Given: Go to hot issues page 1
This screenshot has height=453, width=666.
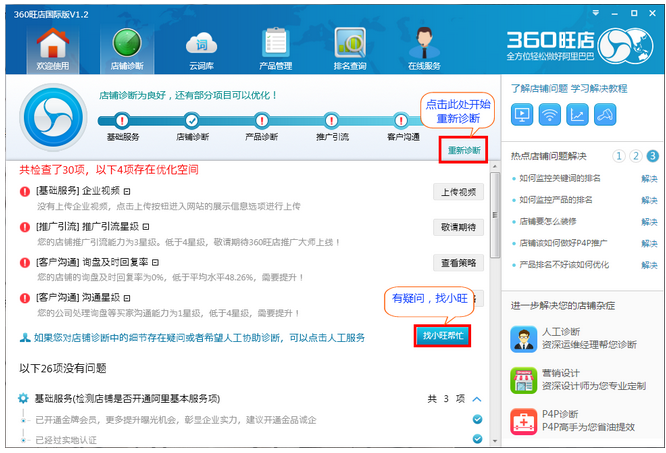Looking at the screenshot, I should coord(619,156).
